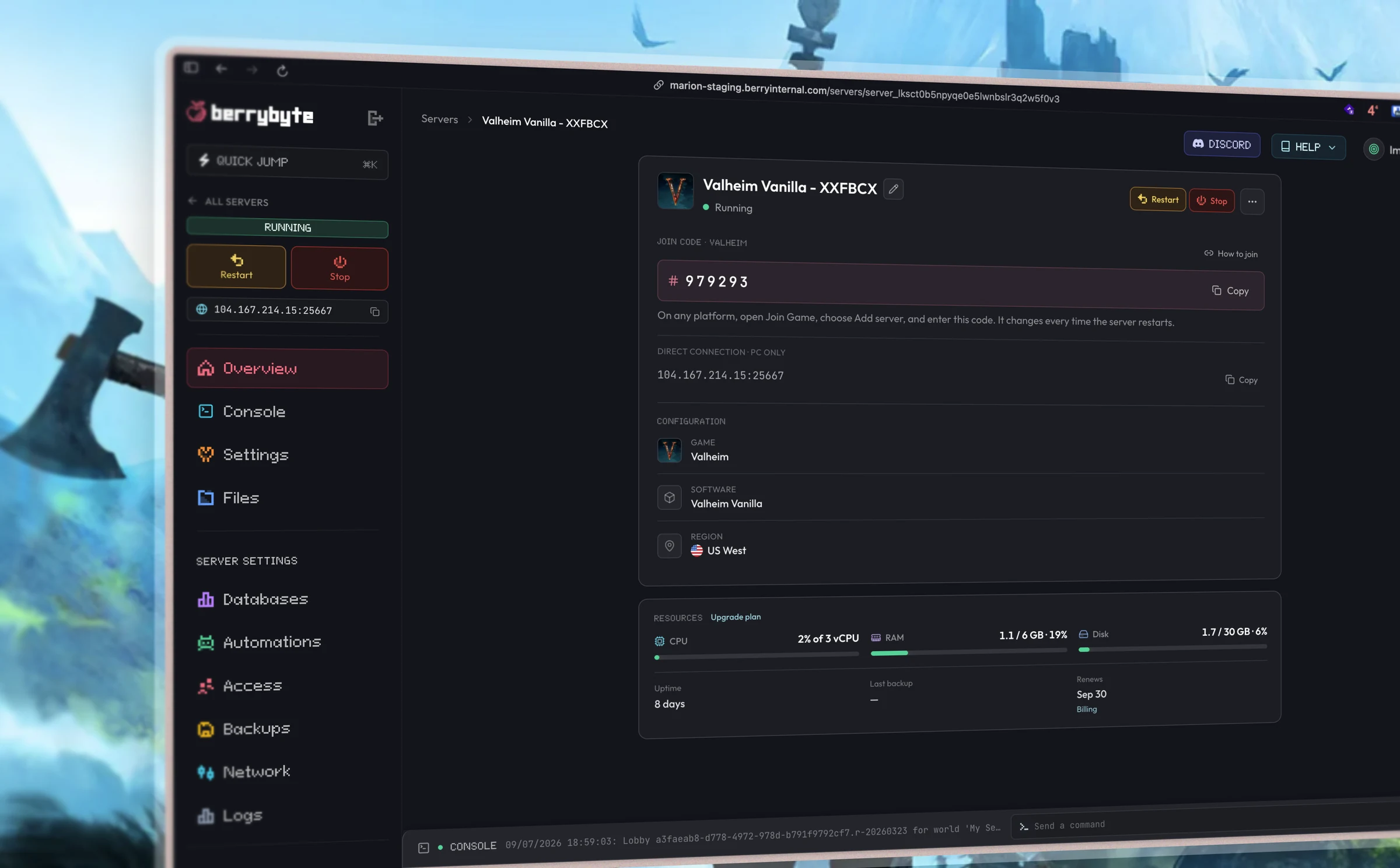This screenshot has height=868, width=1400.
Task: Open the Discord button
Action: (1221, 144)
